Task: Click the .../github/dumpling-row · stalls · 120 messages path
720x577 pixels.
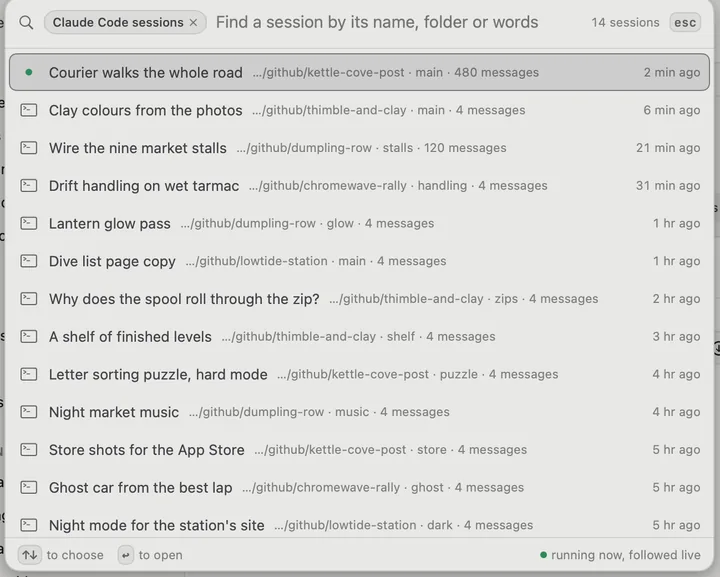Action: point(371,148)
